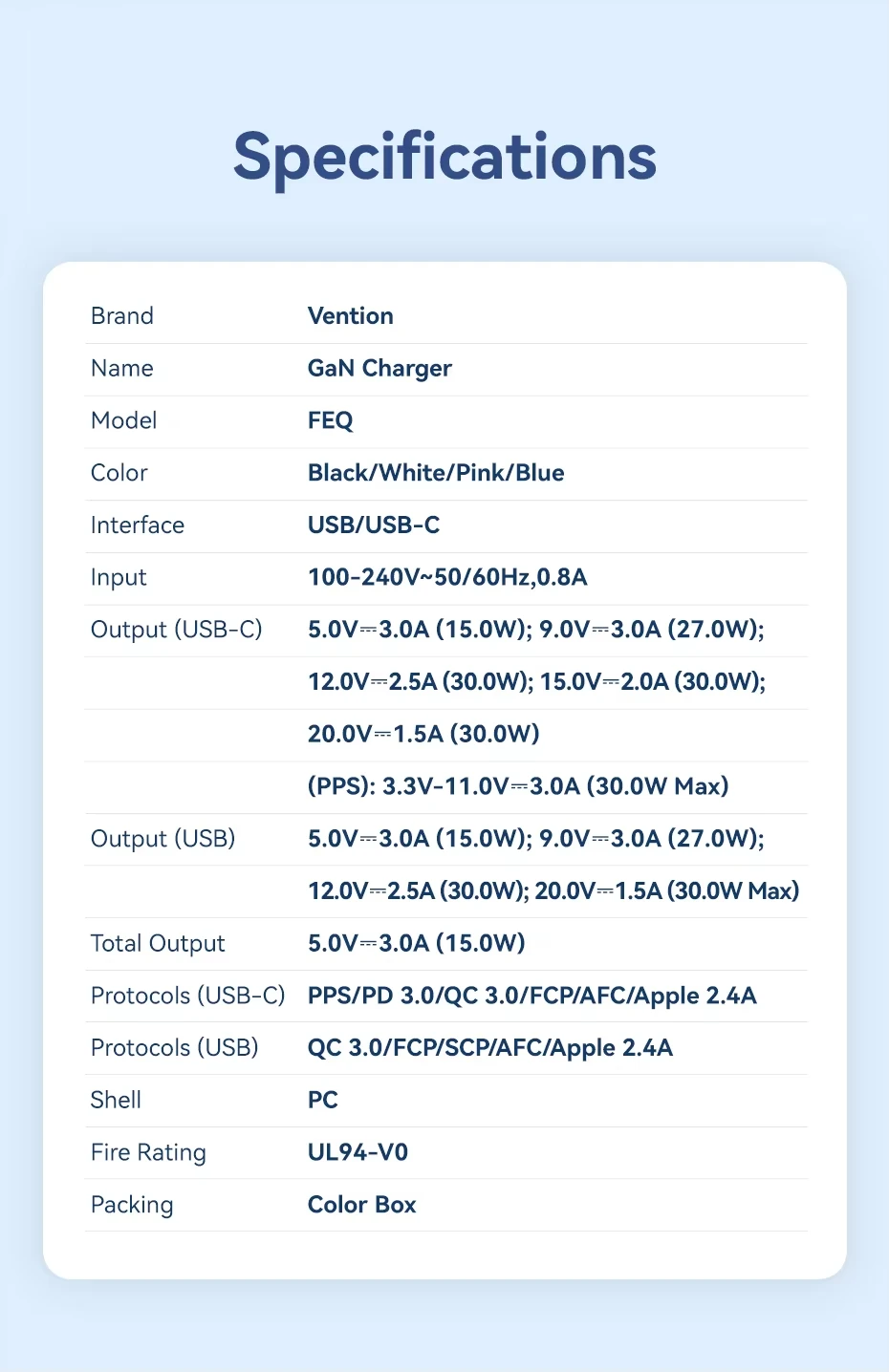Click the Output (USB) row label
Image resolution: width=889 pixels, height=1372 pixels.
pos(163,839)
